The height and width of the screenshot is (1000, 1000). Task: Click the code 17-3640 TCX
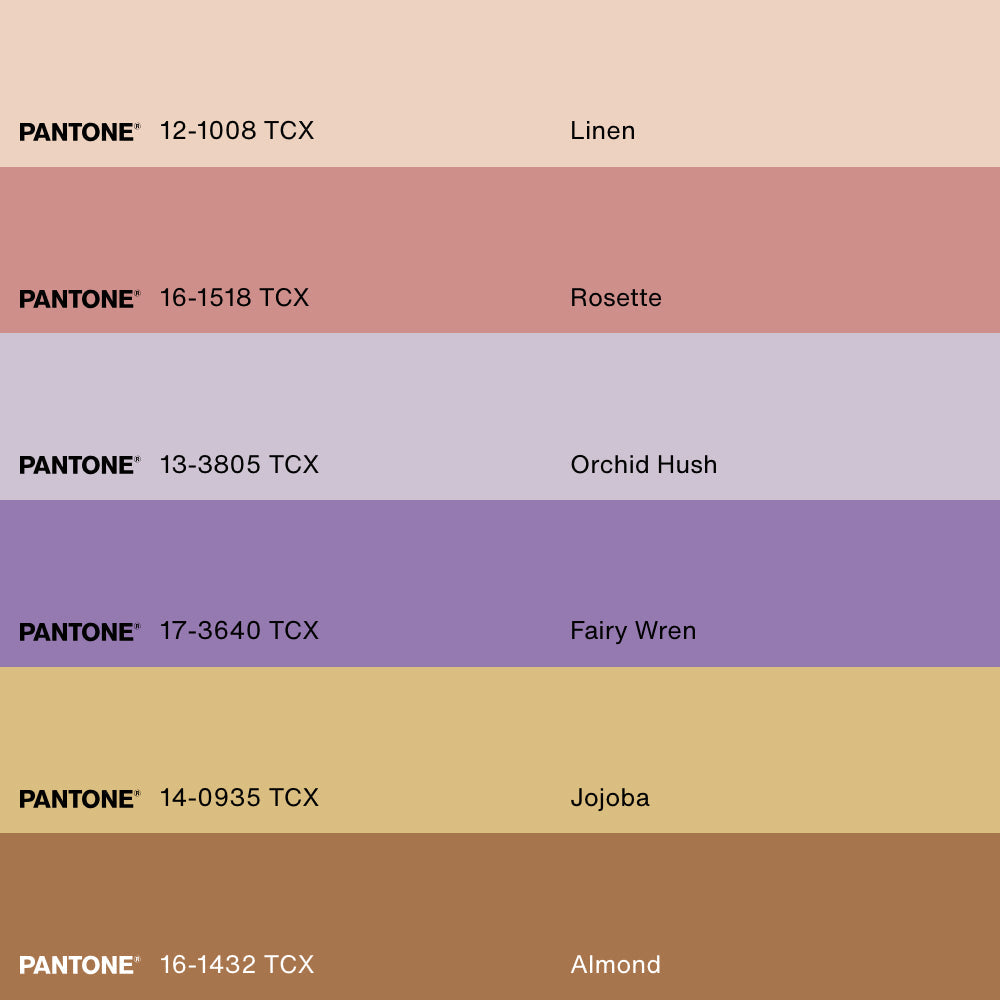(239, 631)
